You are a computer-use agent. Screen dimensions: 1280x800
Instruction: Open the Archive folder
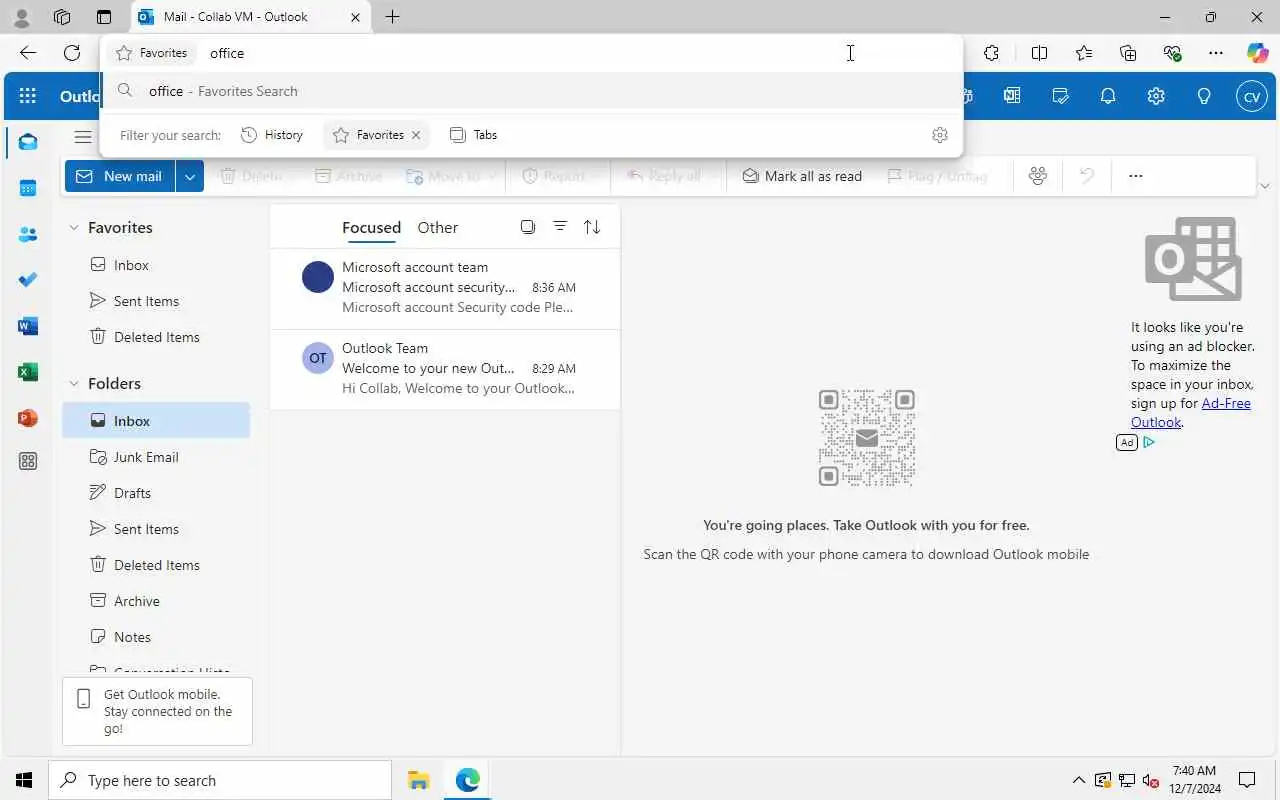(156, 601)
